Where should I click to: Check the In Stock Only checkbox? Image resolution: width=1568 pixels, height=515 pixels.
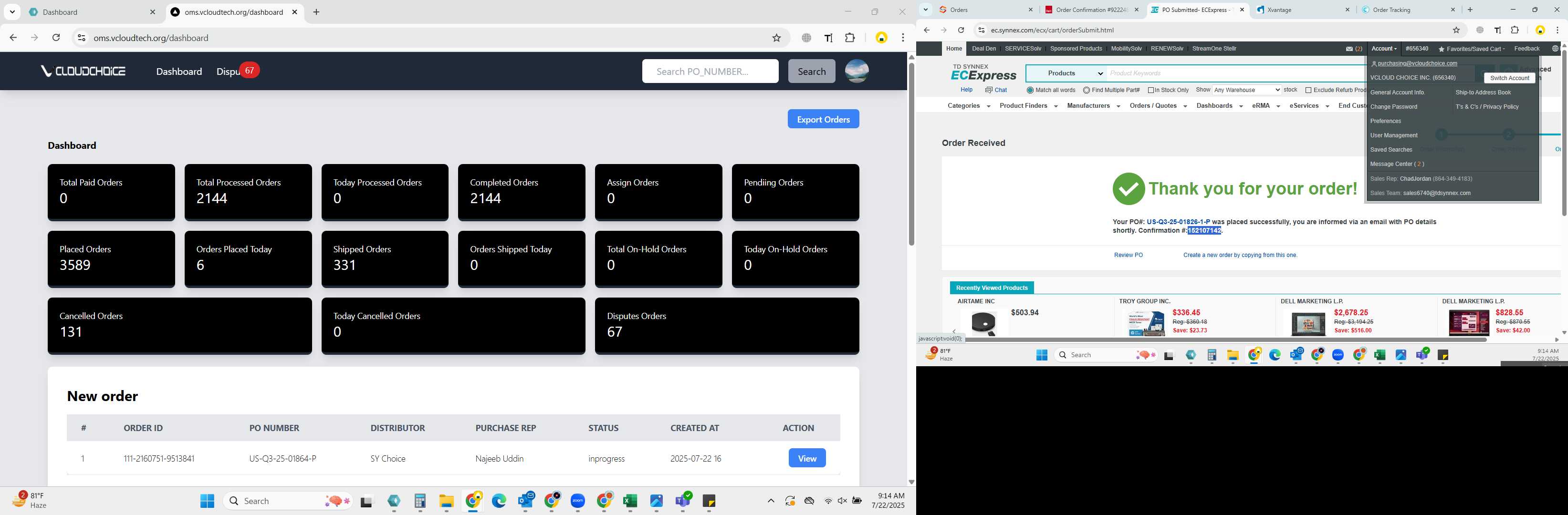[1151, 90]
